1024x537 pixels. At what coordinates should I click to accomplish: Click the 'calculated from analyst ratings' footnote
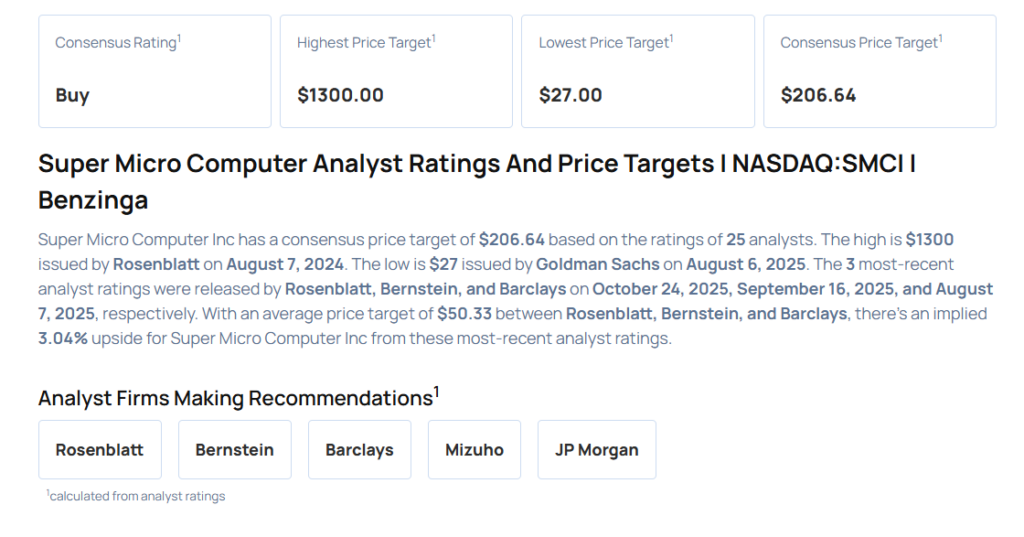136,496
